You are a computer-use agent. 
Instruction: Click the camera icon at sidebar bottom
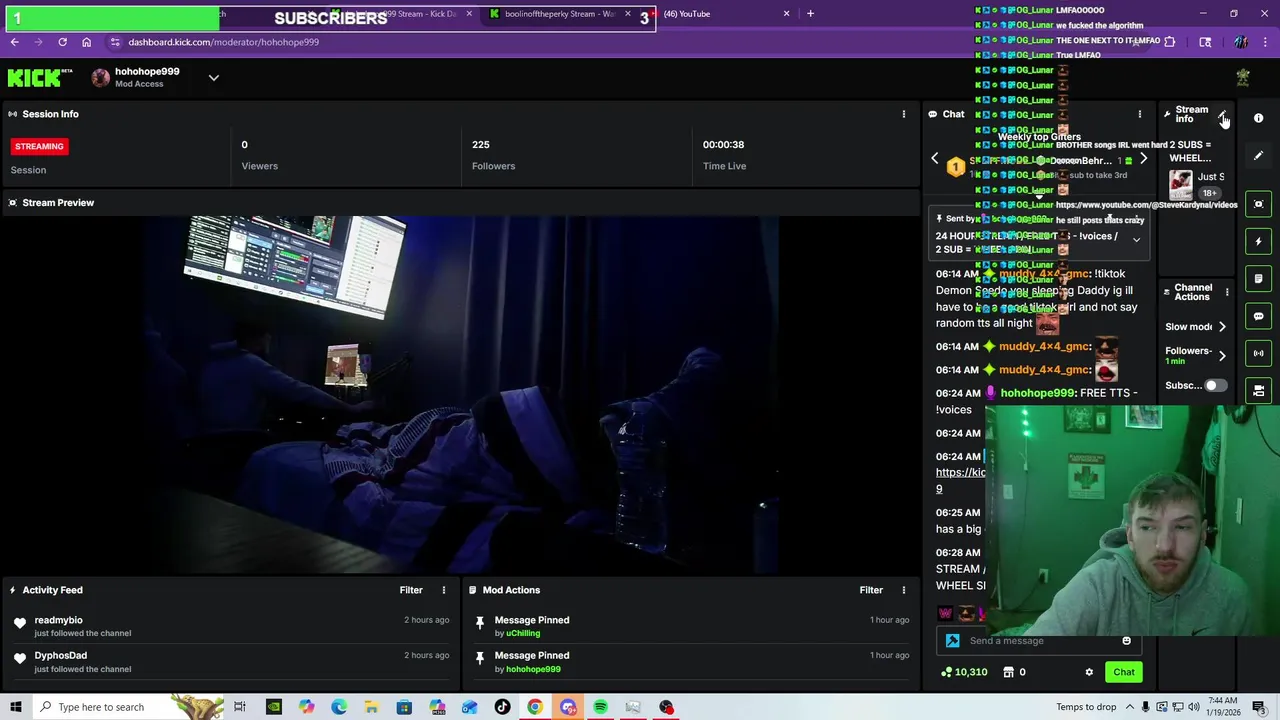1258,391
